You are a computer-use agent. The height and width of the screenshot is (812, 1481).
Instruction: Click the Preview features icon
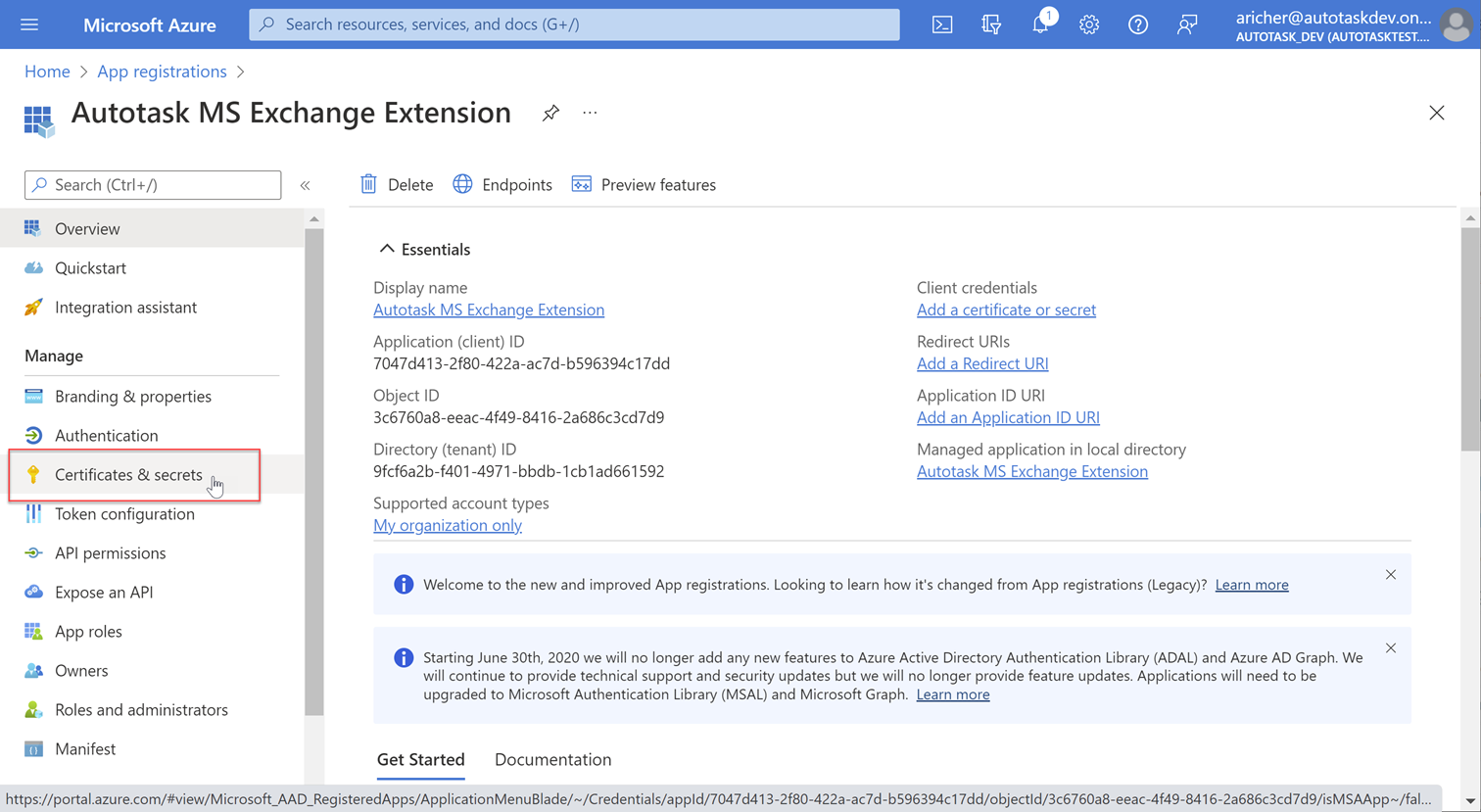[582, 184]
